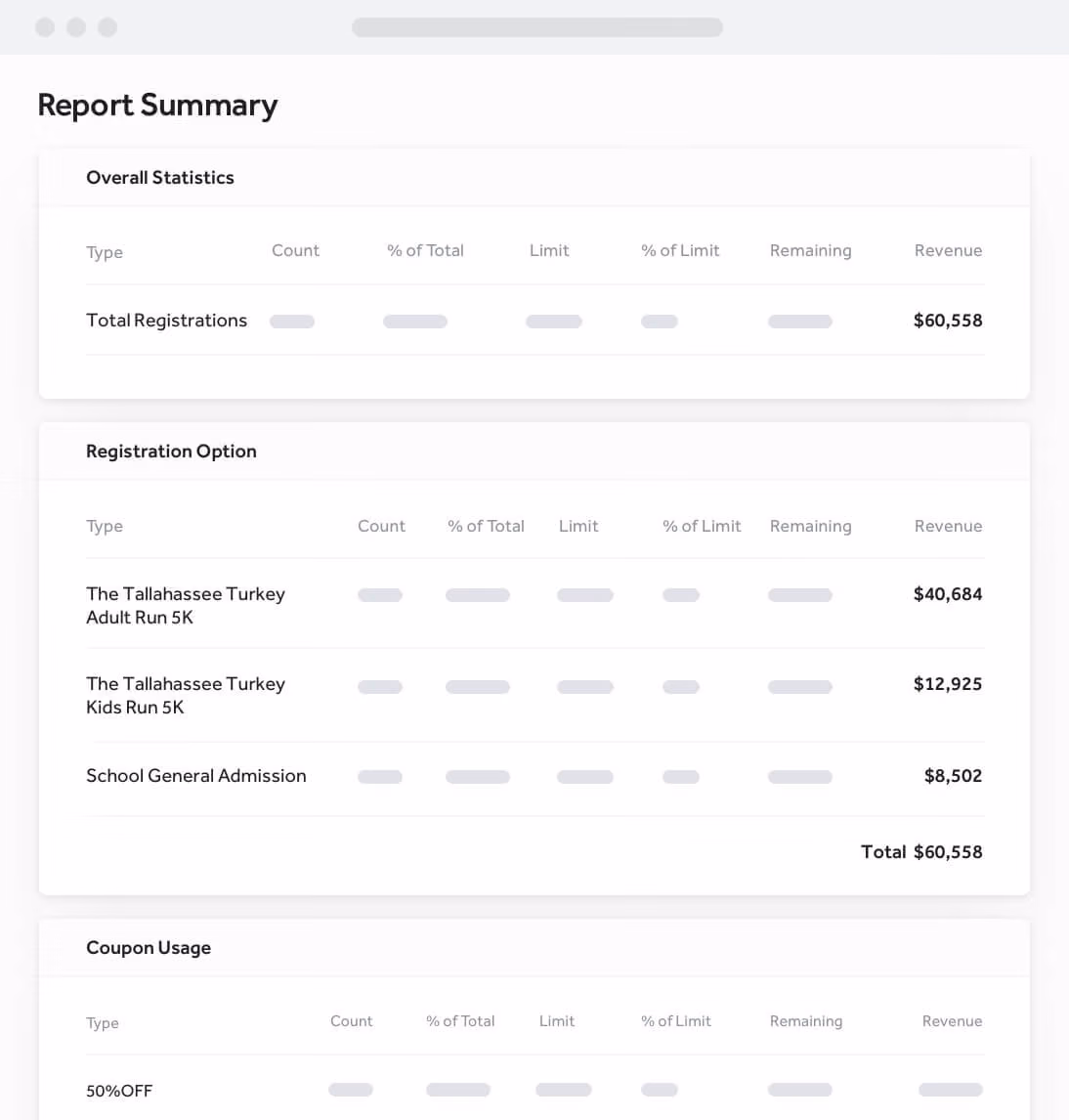
Task: Click Total Registrations row label
Action: click(166, 321)
